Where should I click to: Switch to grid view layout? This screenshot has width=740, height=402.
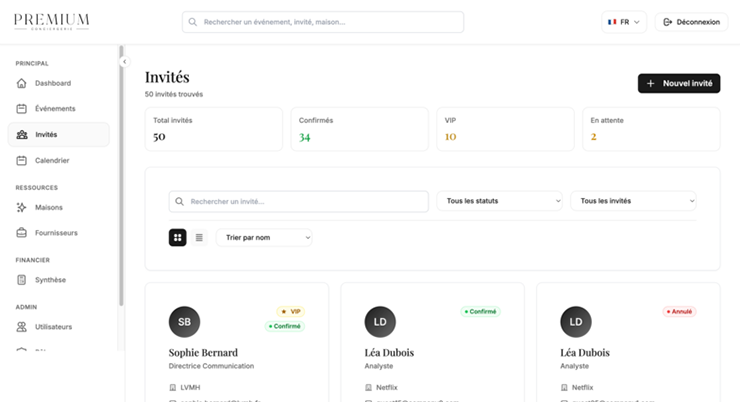(x=177, y=237)
